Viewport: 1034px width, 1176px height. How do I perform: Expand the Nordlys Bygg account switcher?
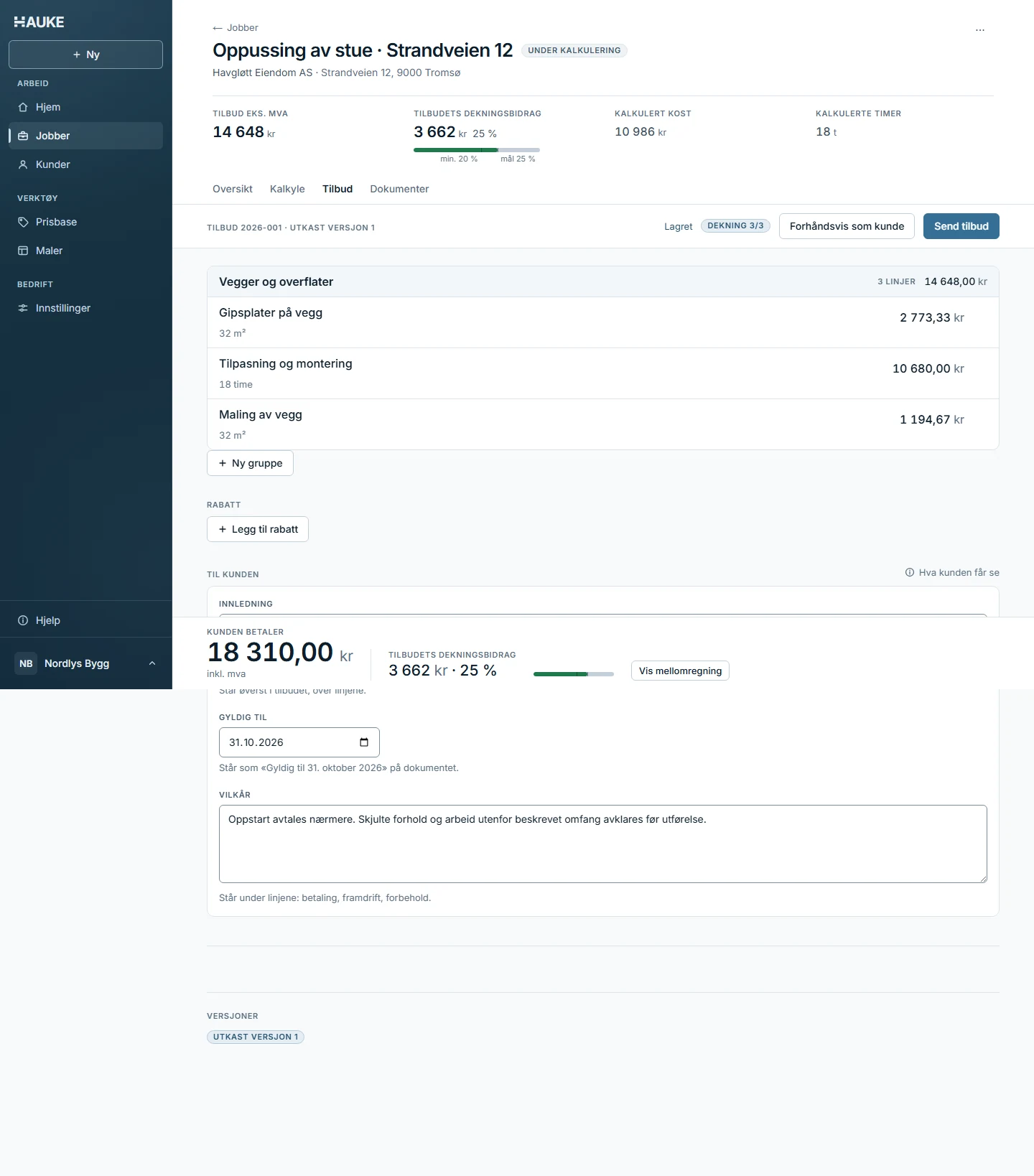tap(85, 663)
